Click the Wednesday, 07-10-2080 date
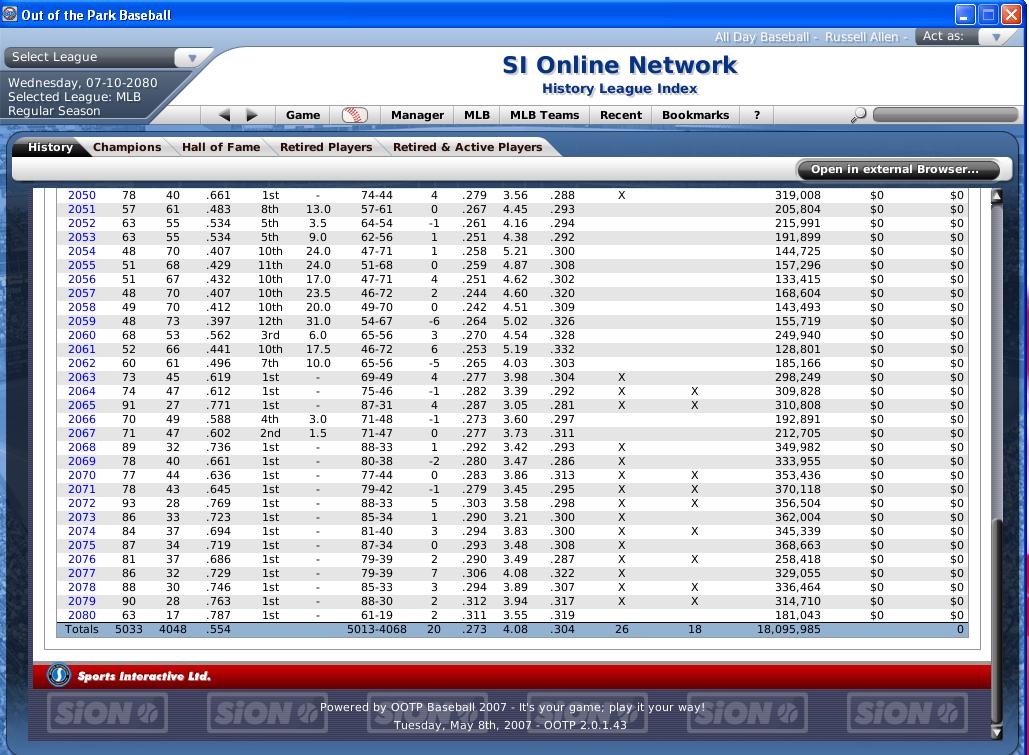Image resolution: width=1029 pixels, height=755 pixels. pyautogui.click(x=83, y=83)
